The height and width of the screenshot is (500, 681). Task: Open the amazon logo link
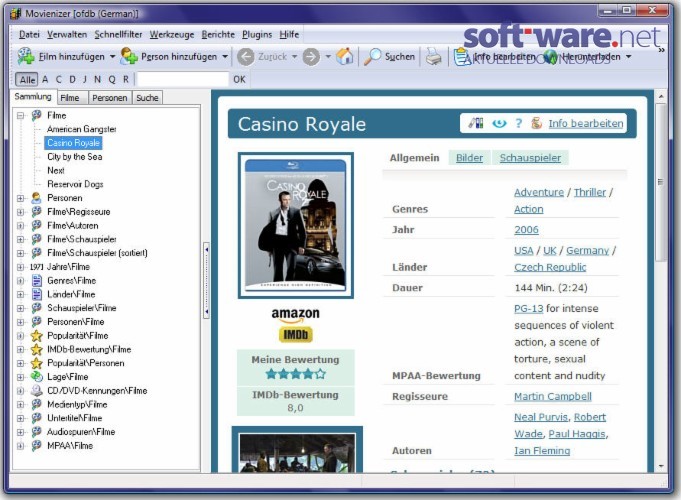tap(295, 315)
